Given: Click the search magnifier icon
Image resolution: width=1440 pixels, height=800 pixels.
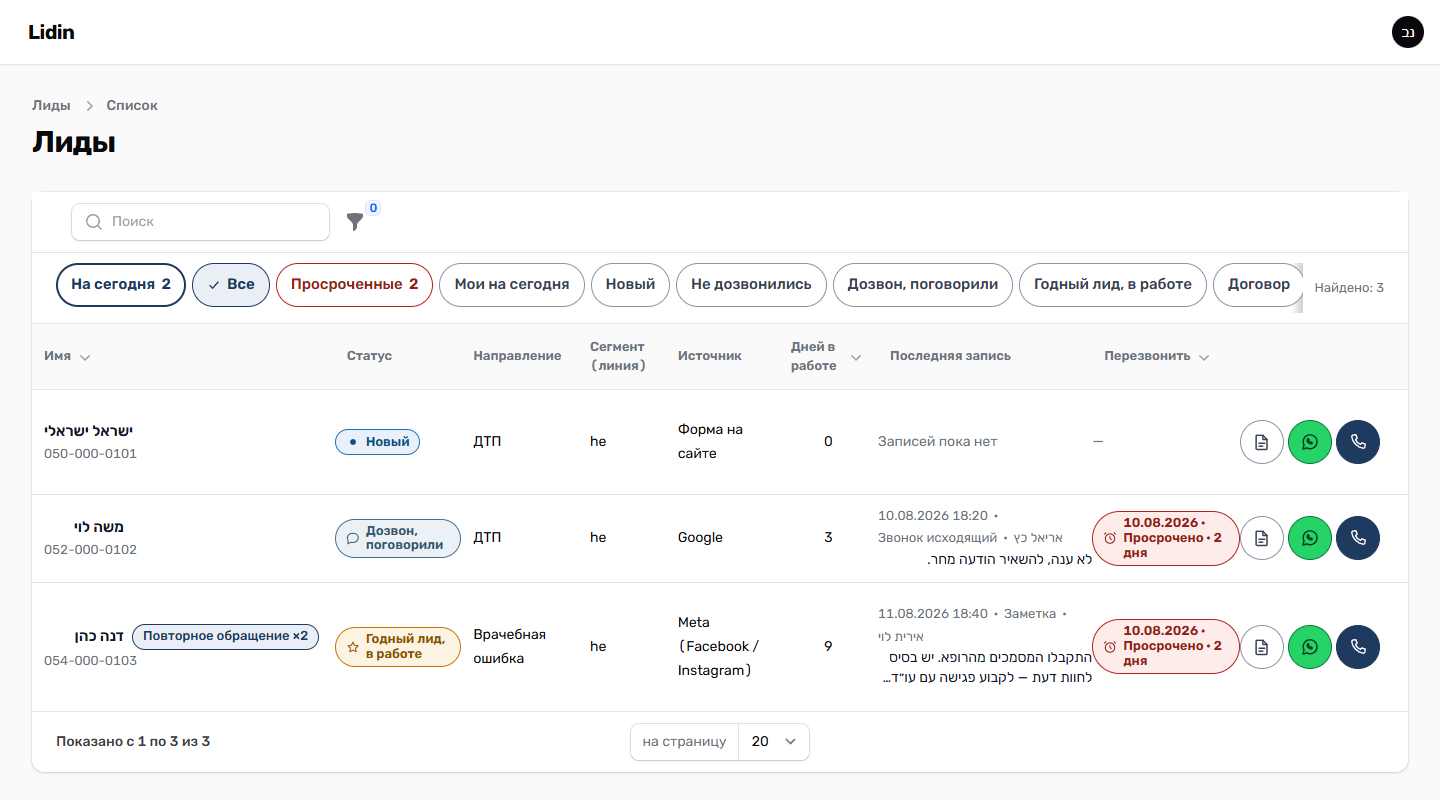Looking at the screenshot, I should click(x=94, y=222).
